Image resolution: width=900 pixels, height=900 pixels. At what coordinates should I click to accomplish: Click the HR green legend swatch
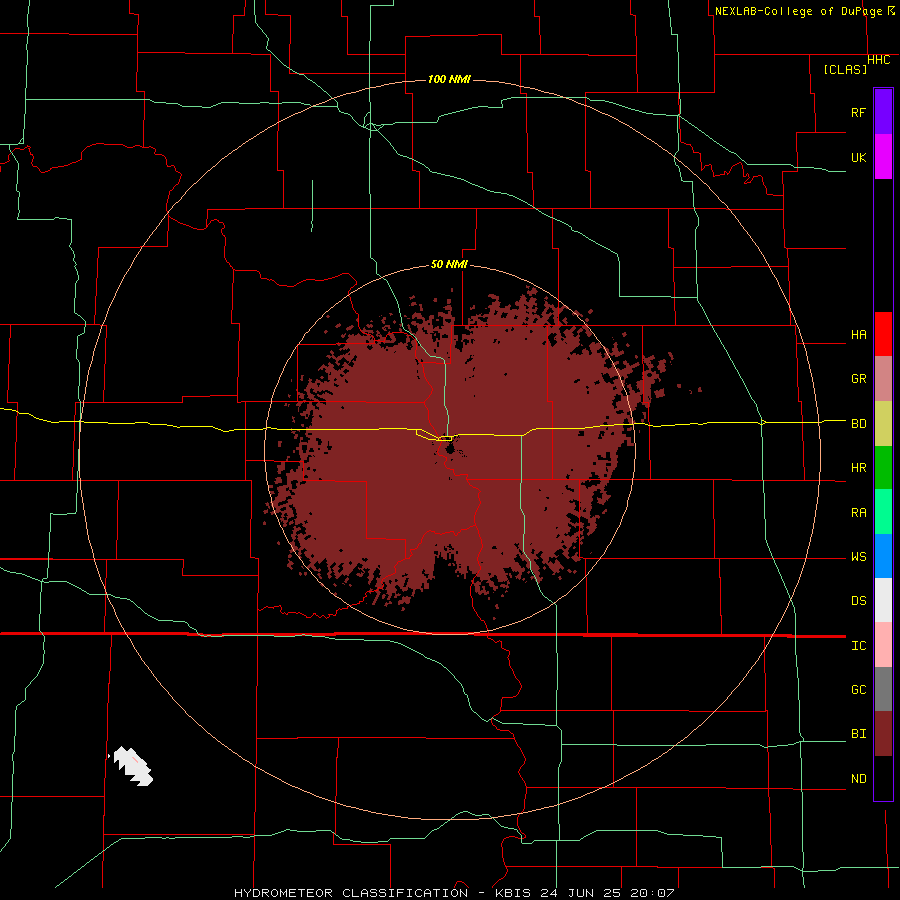[x=883, y=468]
